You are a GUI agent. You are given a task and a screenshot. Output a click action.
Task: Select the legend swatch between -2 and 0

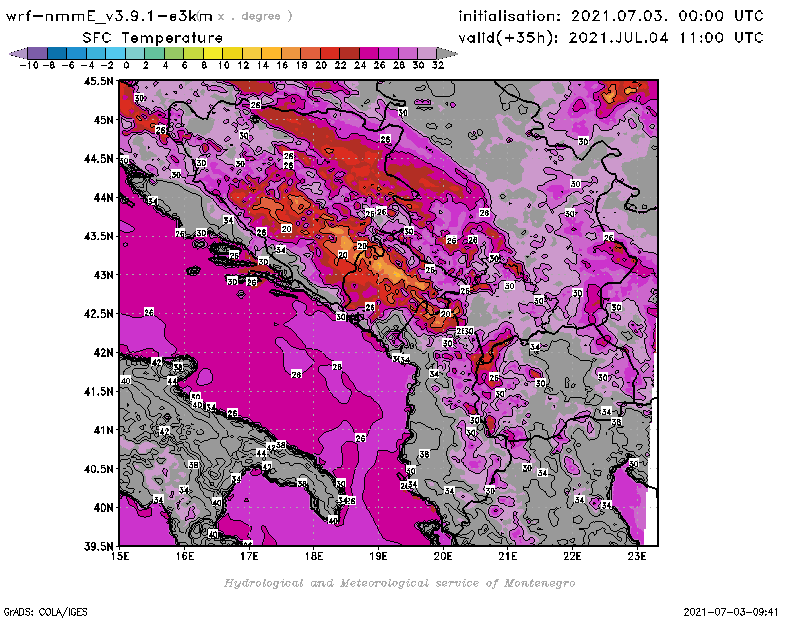click(x=115, y=53)
